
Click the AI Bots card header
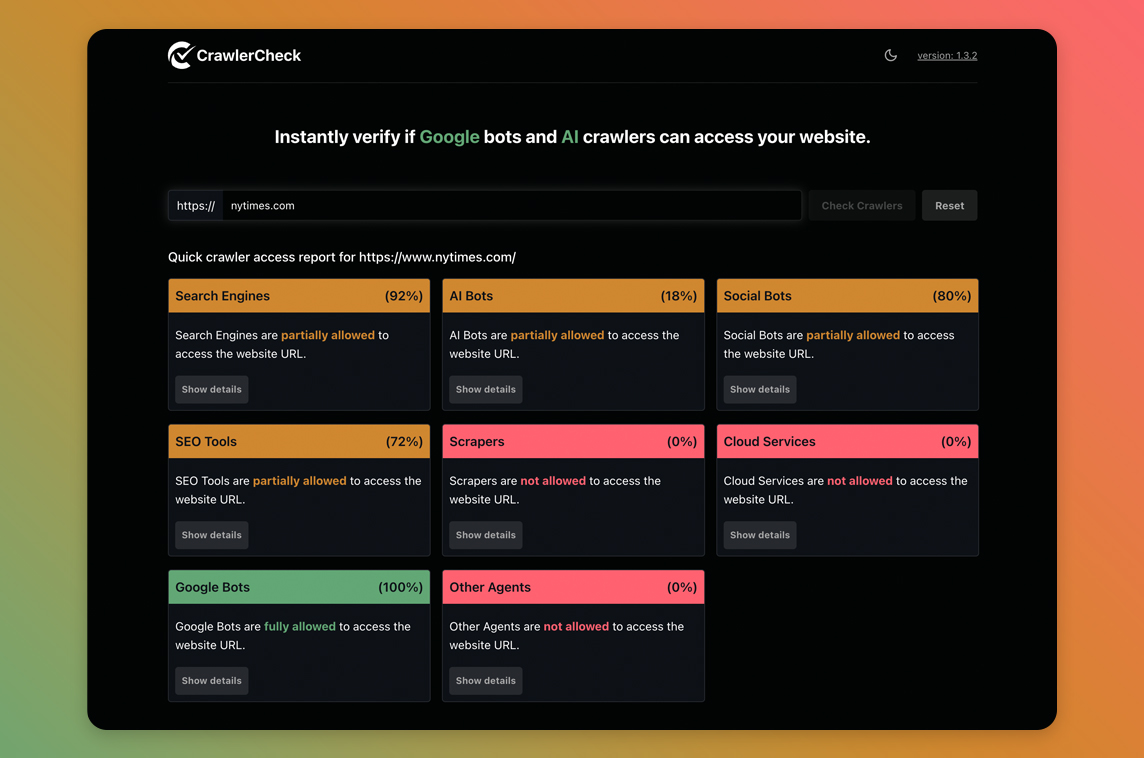[x=573, y=296]
